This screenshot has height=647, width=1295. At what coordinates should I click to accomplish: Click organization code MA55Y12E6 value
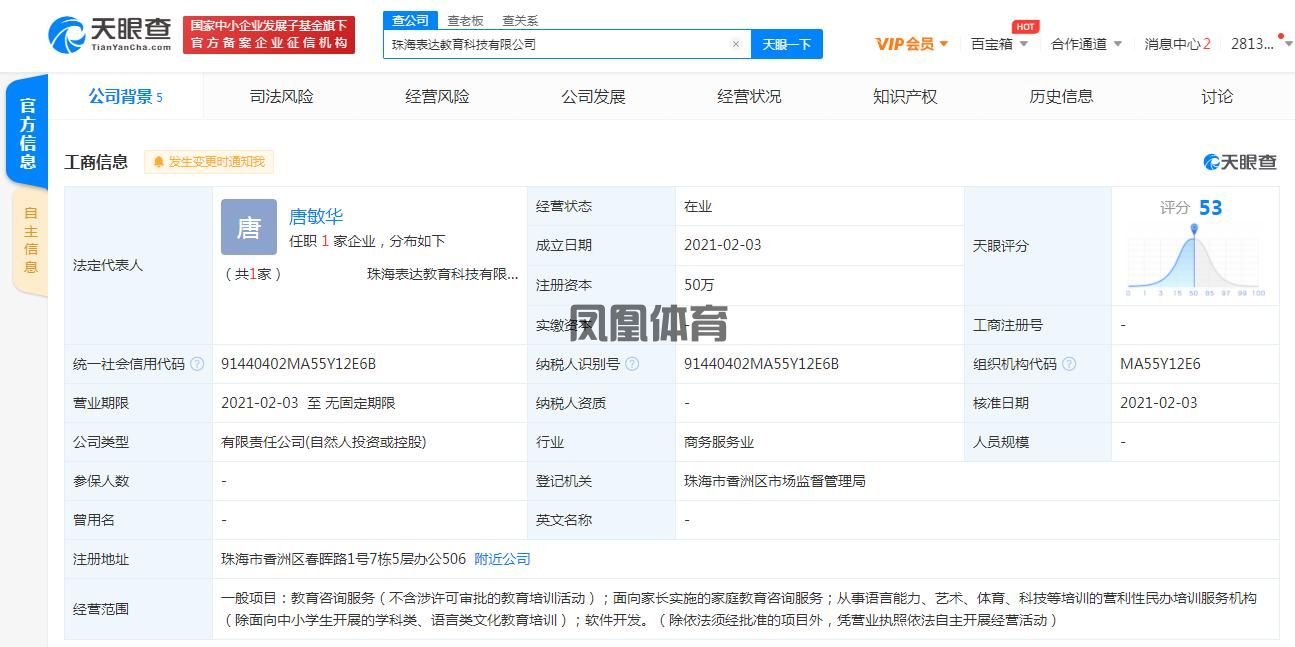click(x=1160, y=364)
